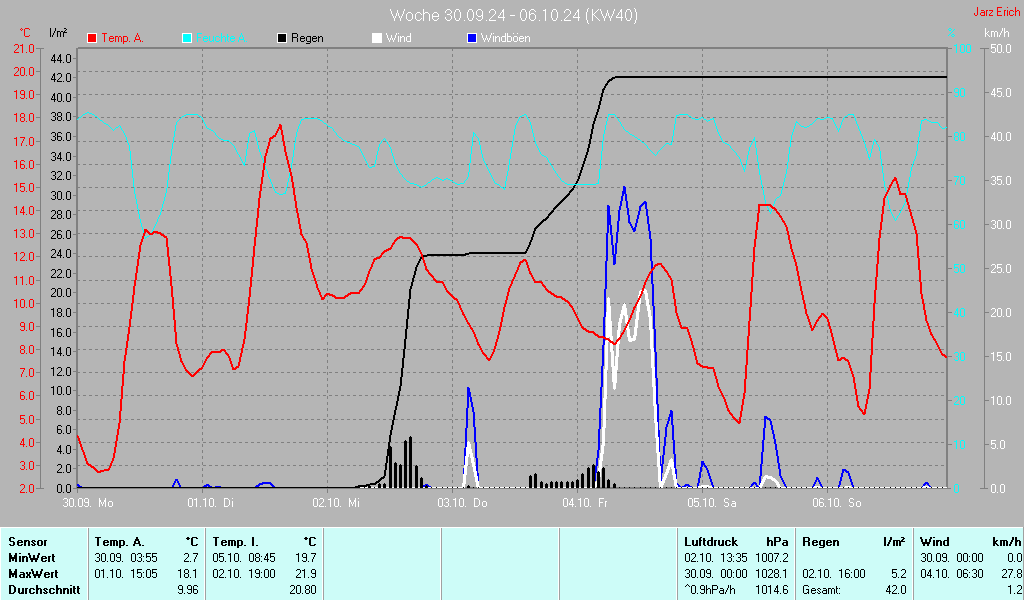Click the 'Gesamt:' rain total label
Image resolution: width=1024 pixels, height=600 pixels.
tap(822, 590)
